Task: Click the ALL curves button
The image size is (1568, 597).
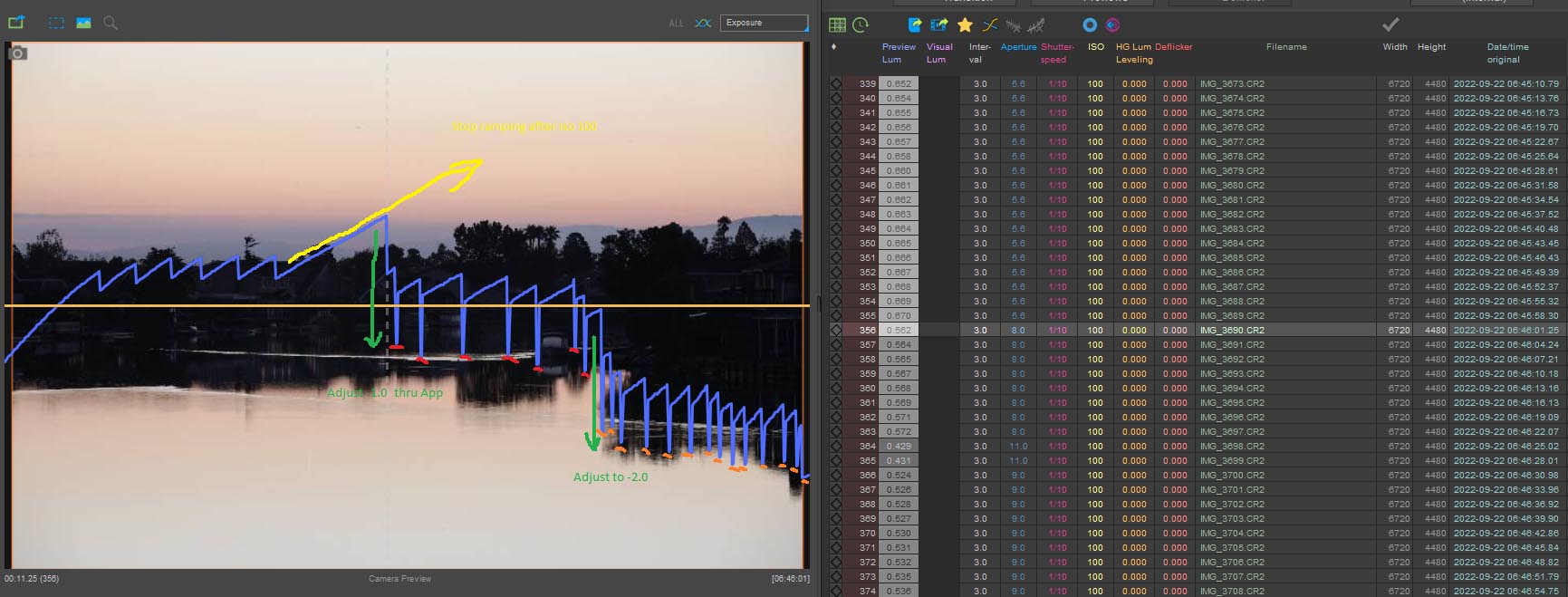Action: point(676,24)
